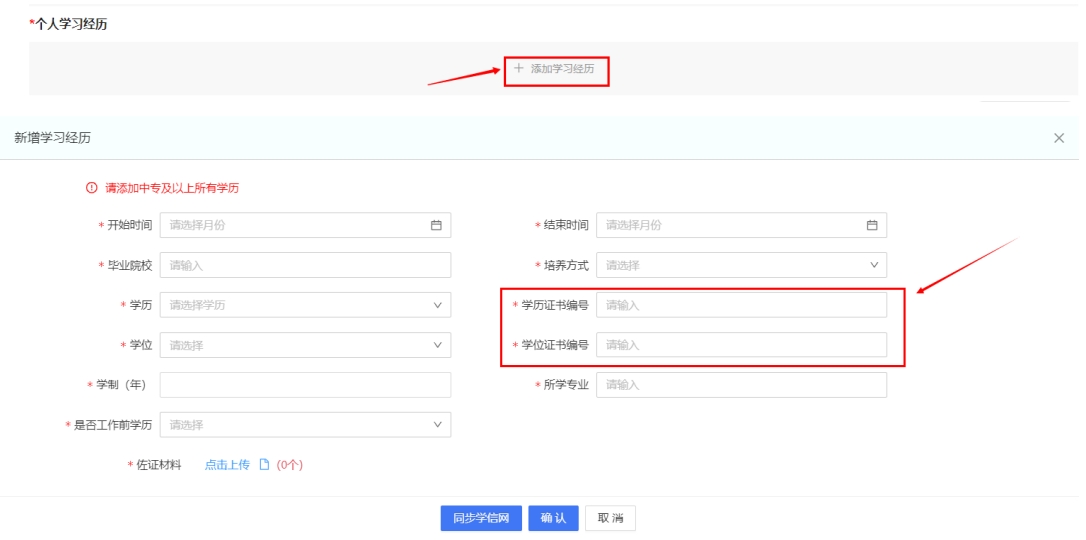Close the 新增学习经历 dialog
Viewport: 1086px width, 540px height.
(x=1059, y=138)
